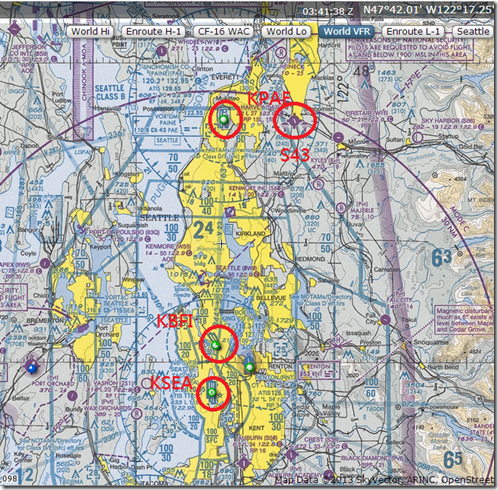Select the Harvey Field airport symbol
This screenshot has height=490, width=498.
(294, 120)
